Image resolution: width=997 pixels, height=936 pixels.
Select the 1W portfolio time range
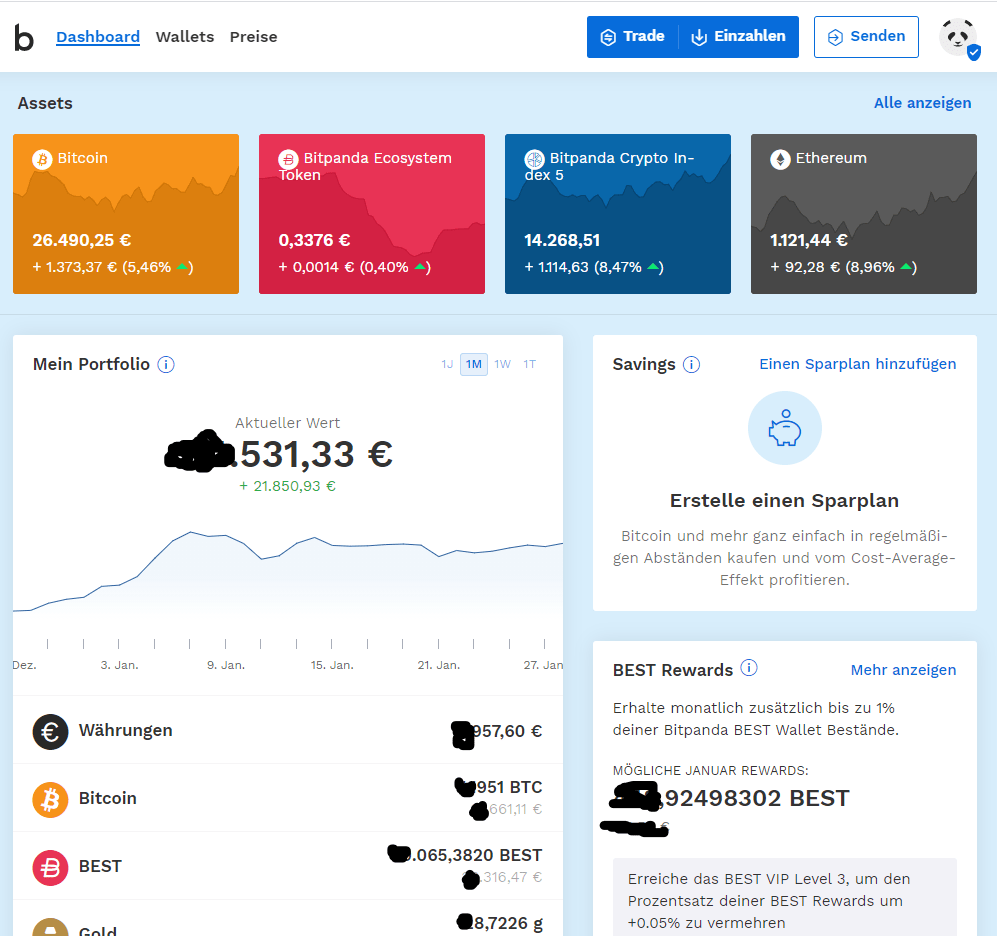pos(502,364)
